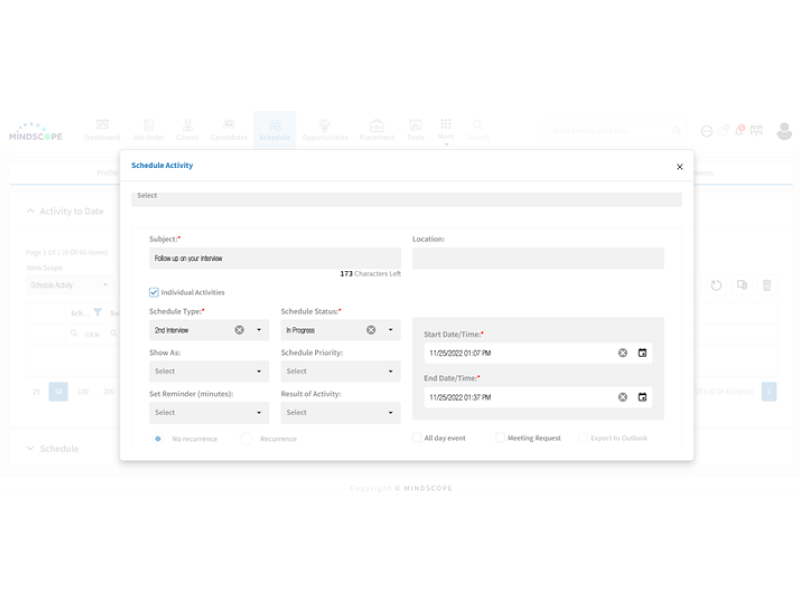This screenshot has width=800, height=599.
Task: Enable the Individual Activities checkbox
Action: [152, 292]
